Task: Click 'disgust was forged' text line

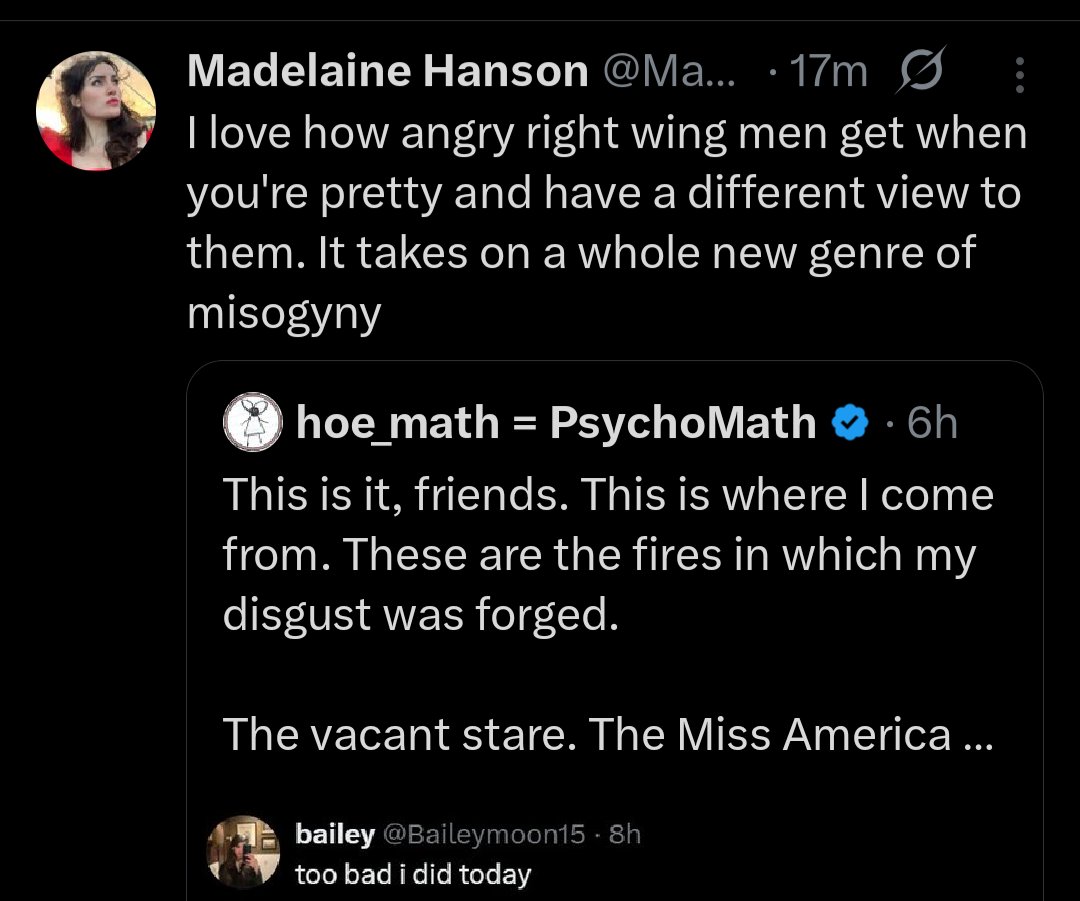Action: pos(414,614)
